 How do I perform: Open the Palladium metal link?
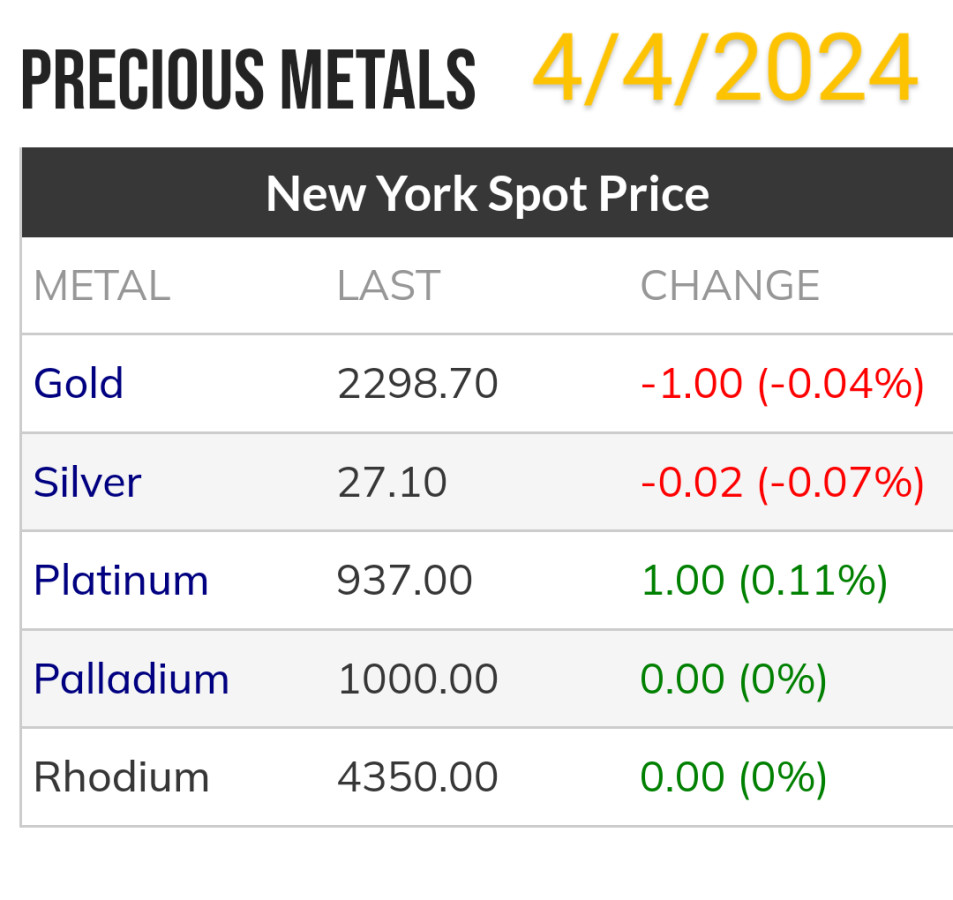coord(131,679)
